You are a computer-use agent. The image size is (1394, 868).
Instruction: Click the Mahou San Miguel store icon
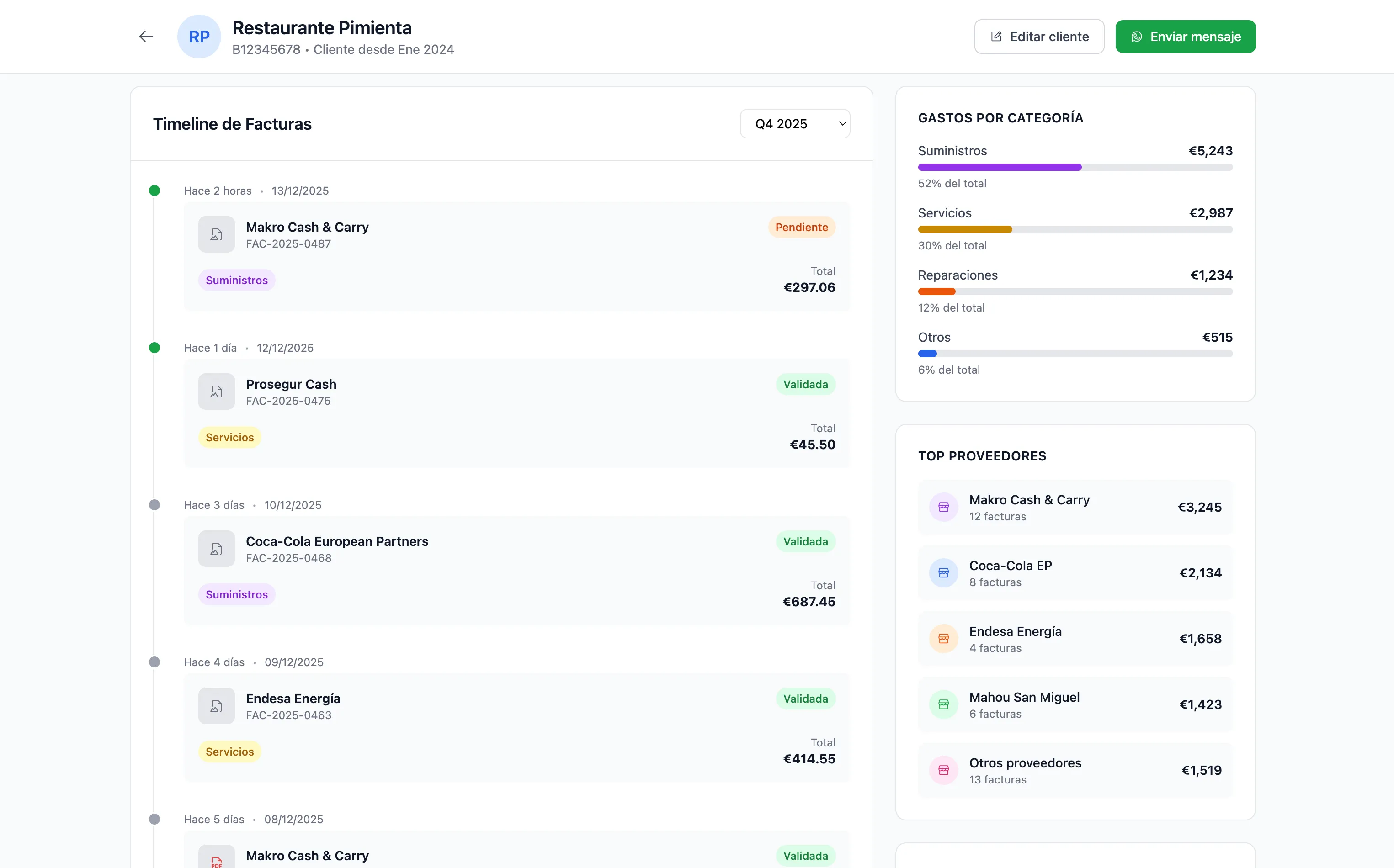(943, 704)
